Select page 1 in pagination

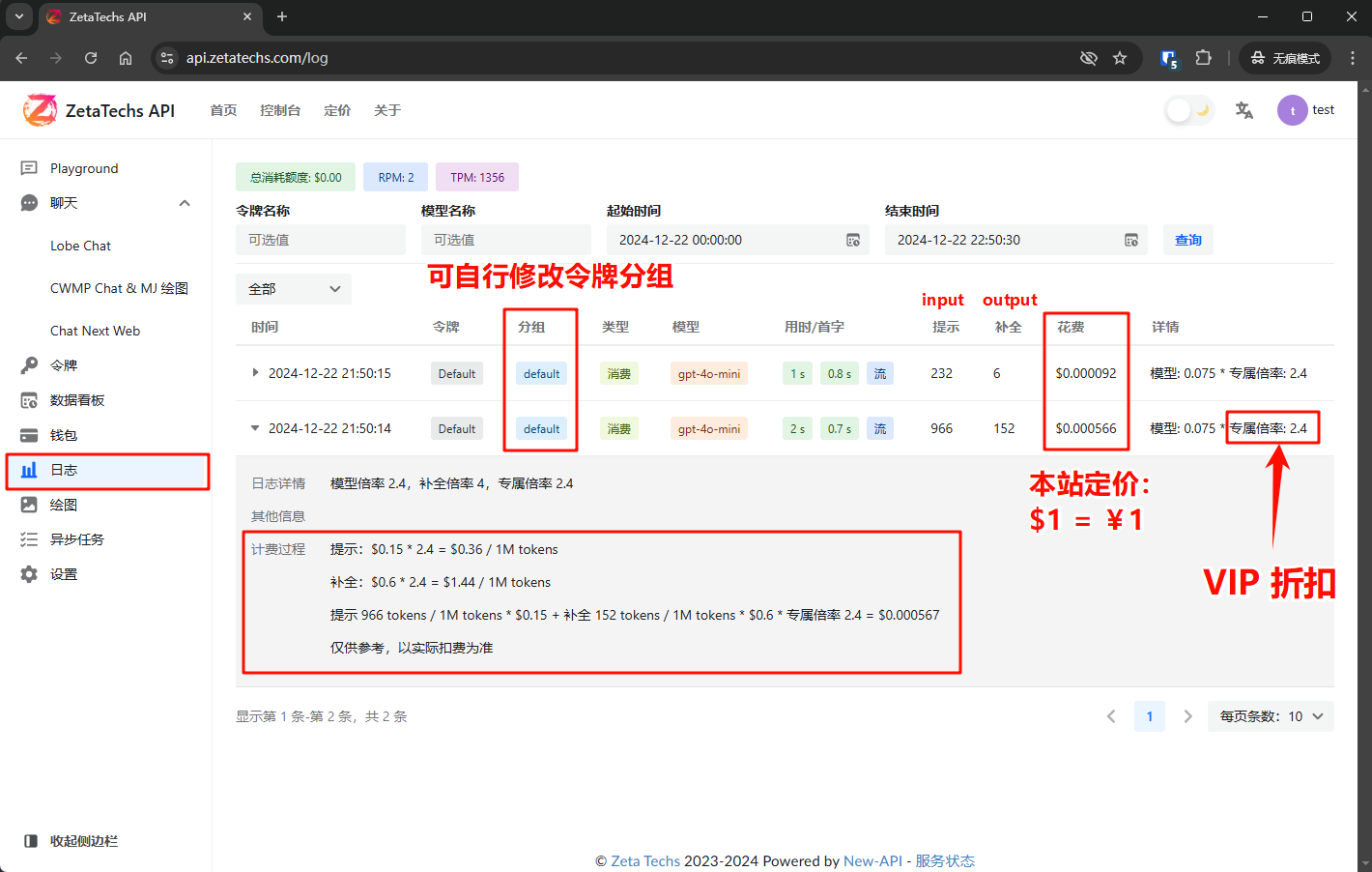(1150, 716)
